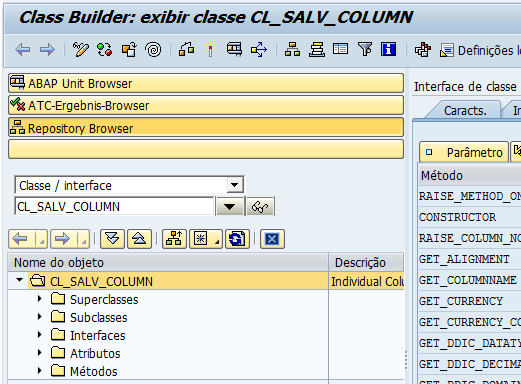
Task: Open the blue Information icon
Action: tap(388, 49)
